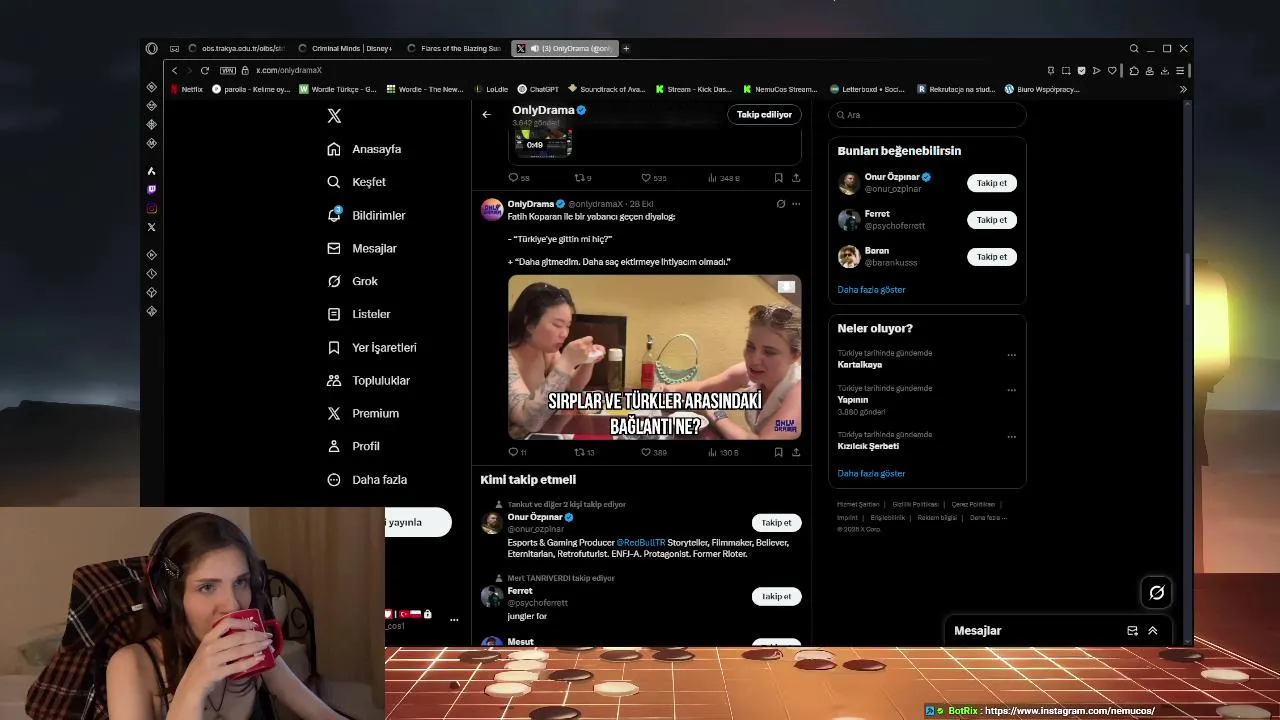Open Letterboxd bookmark
Viewport: 1280px width, 720px height.
[x=867, y=89]
